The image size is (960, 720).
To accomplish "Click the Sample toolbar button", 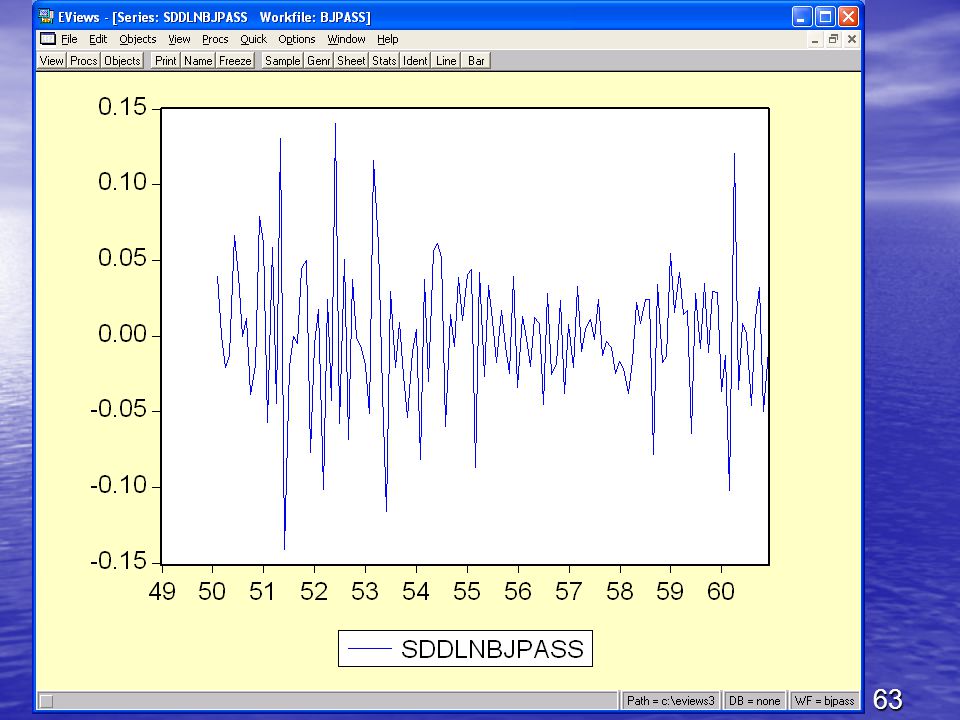I will tap(282, 61).
